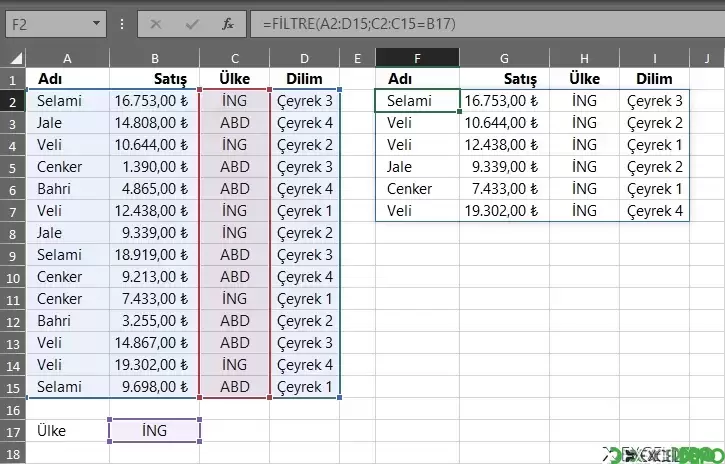Click cell G1 with header Satış

click(x=504, y=79)
